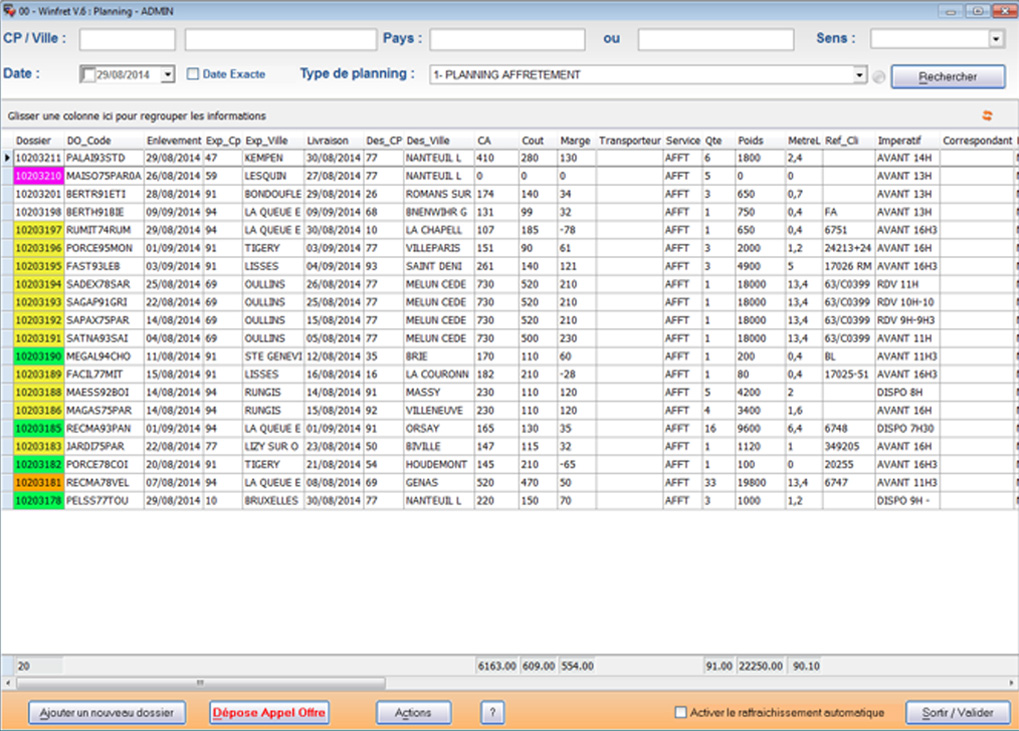Click the round indicator beside Rechercher
This screenshot has height=731, width=1019.
879,77
